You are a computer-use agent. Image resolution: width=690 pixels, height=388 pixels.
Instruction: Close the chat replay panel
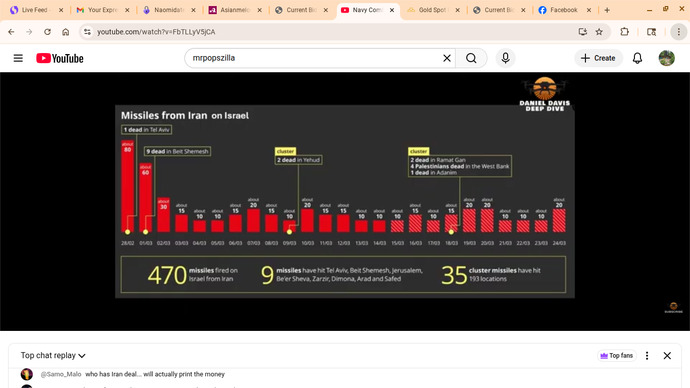tap(667, 355)
